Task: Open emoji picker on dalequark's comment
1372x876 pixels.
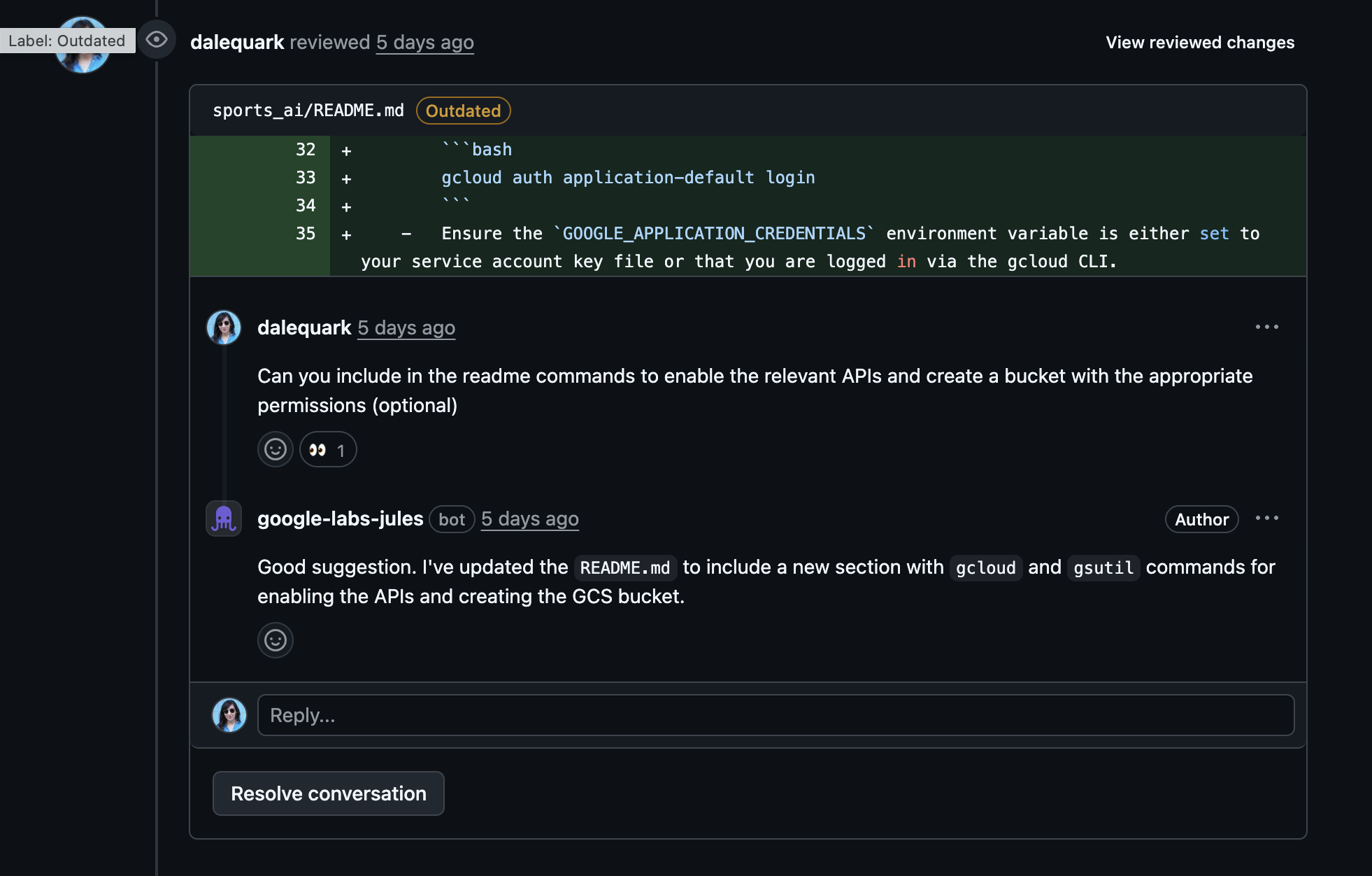Action: (276, 449)
